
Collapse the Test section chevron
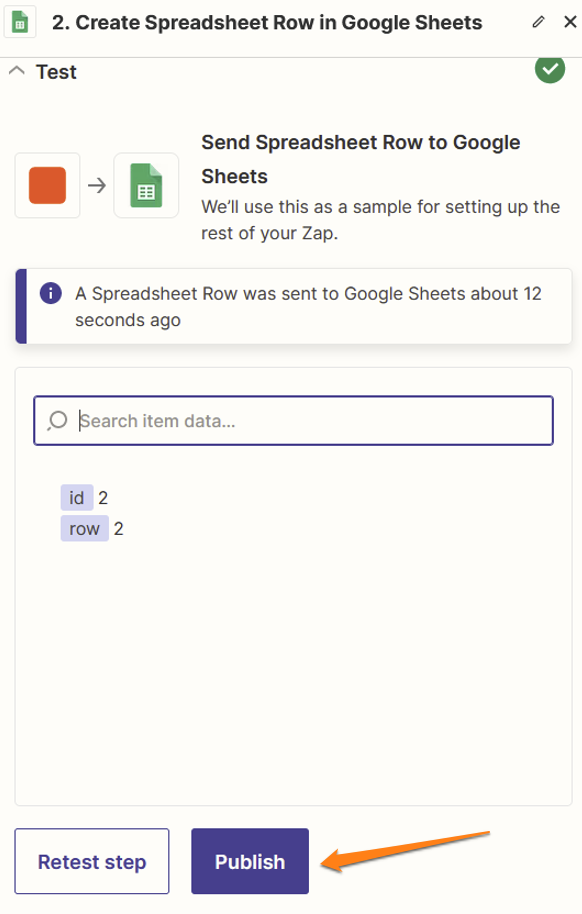pos(17,71)
